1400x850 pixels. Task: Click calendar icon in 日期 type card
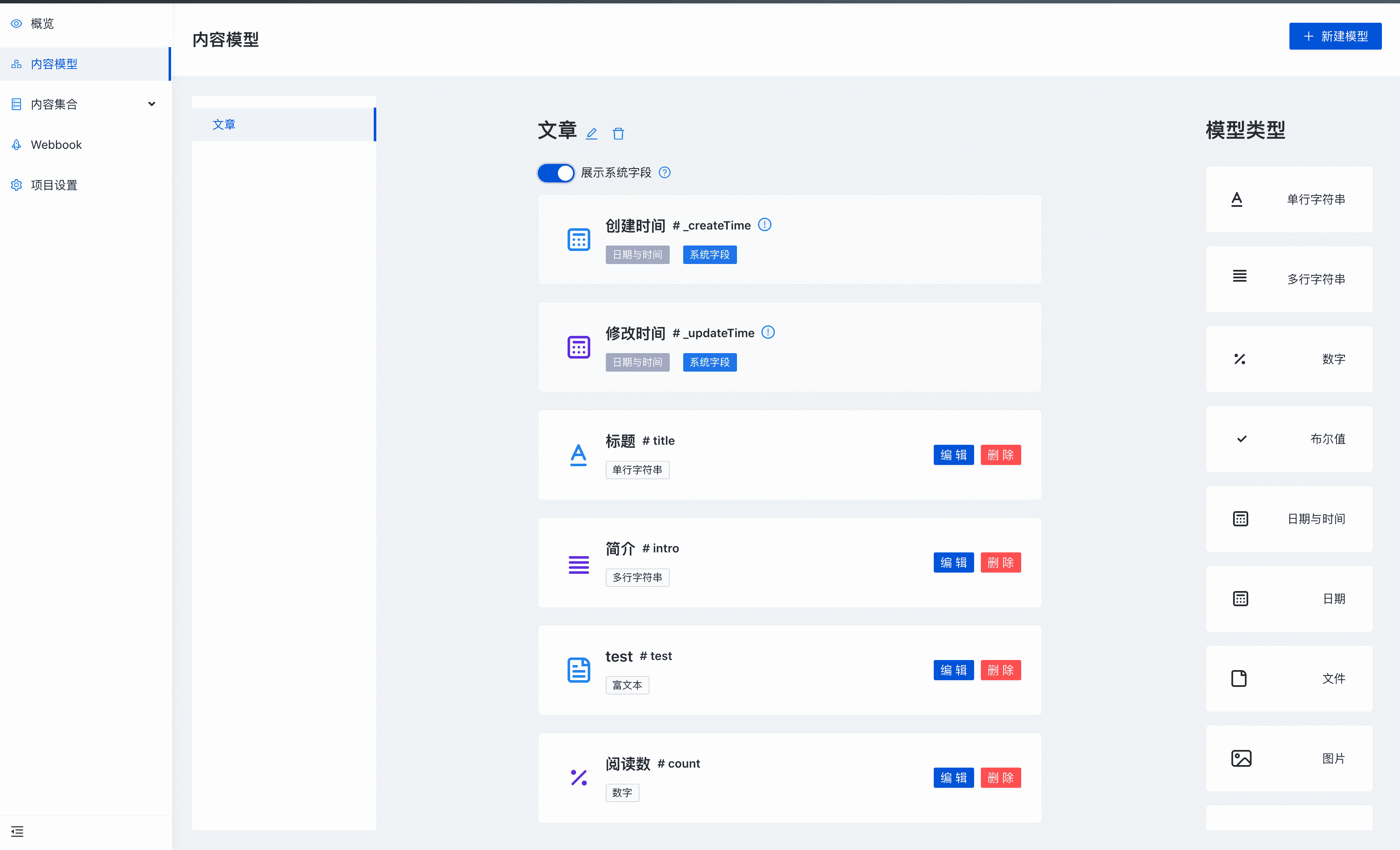(x=1240, y=598)
